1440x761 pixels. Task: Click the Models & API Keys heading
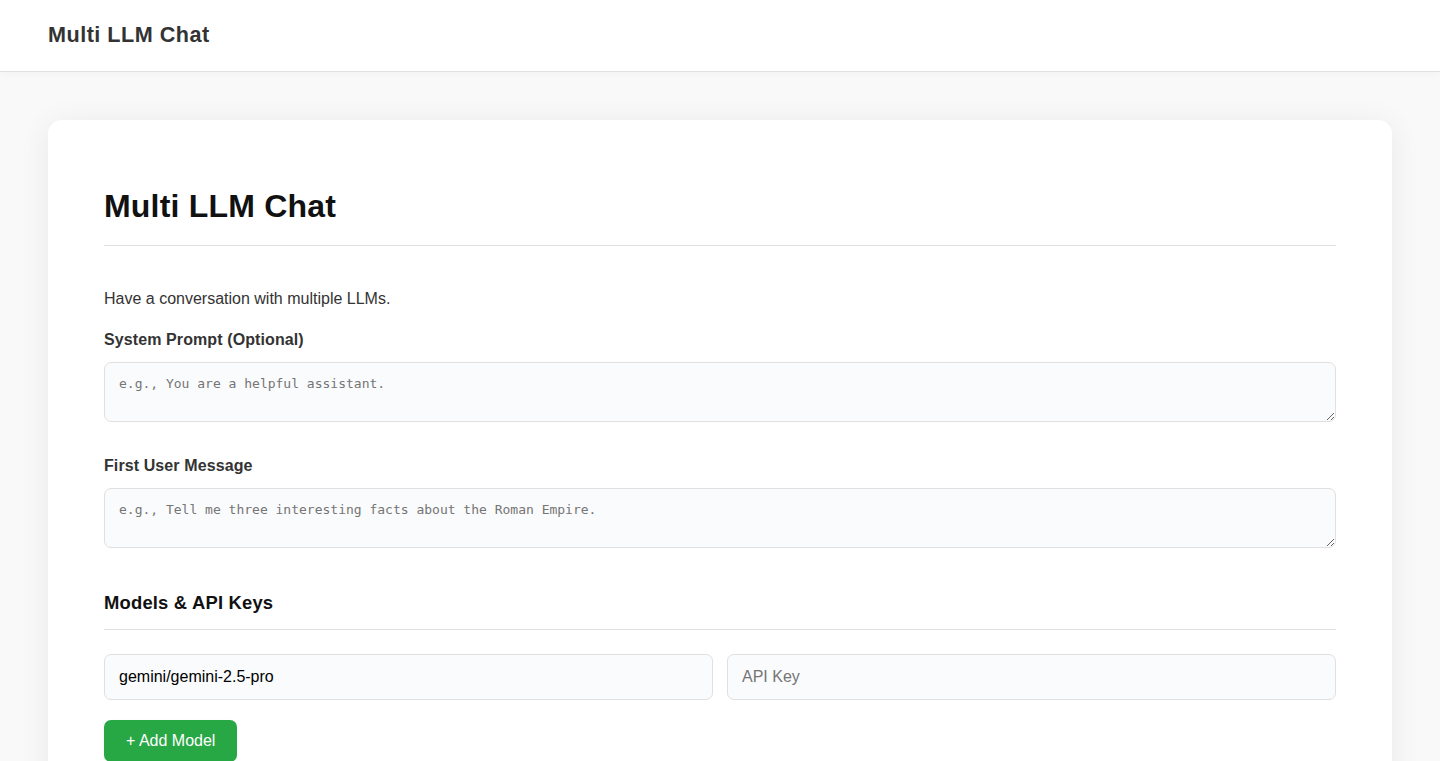(x=188, y=603)
